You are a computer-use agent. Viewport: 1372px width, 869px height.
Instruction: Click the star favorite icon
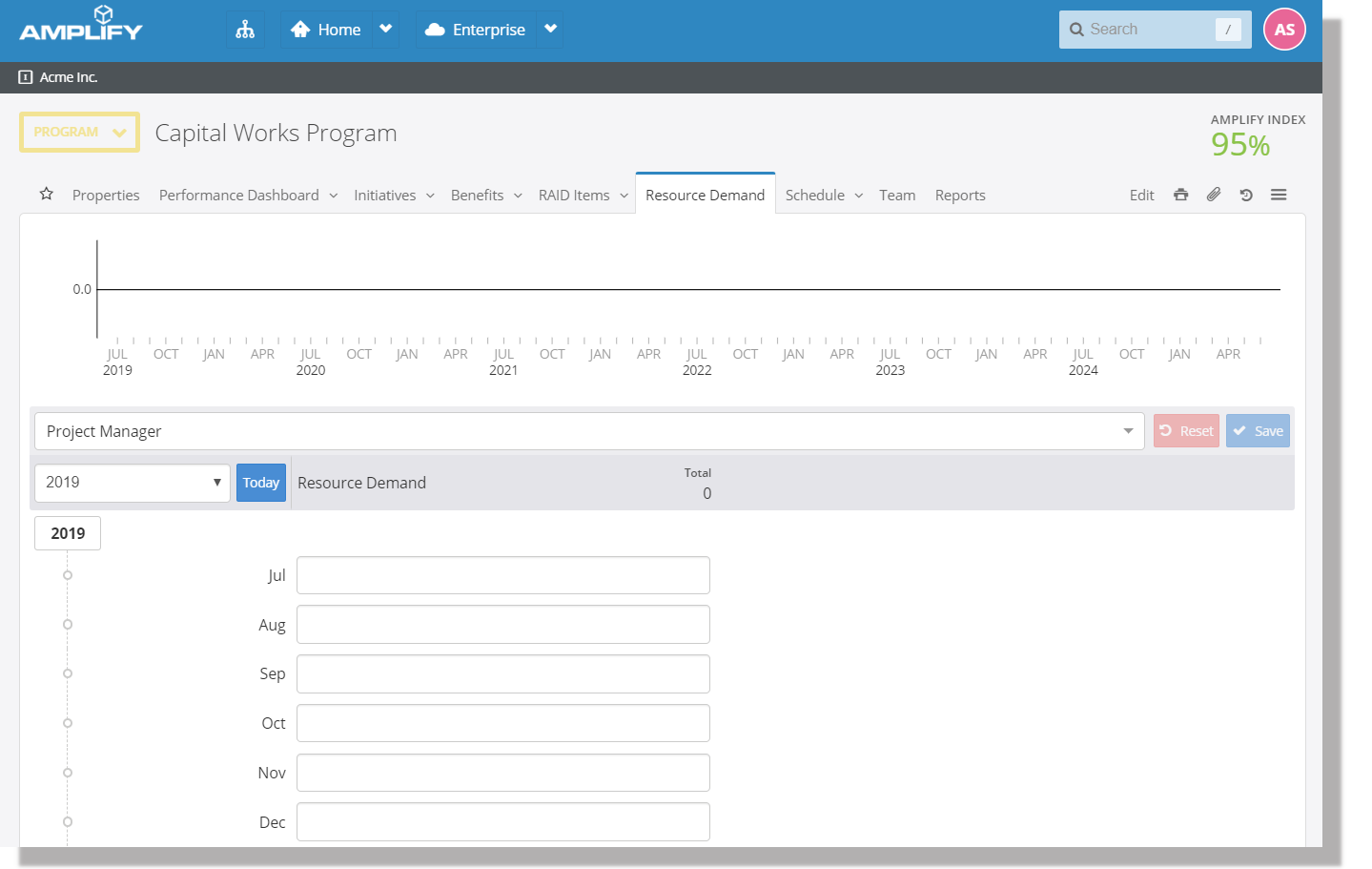click(46, 195)
